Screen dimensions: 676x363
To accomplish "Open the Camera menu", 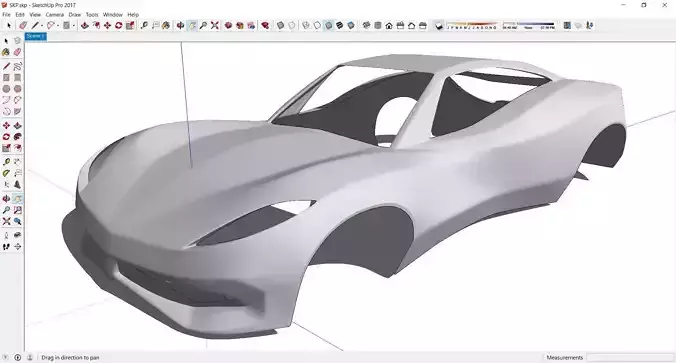I will pos(55,15).
